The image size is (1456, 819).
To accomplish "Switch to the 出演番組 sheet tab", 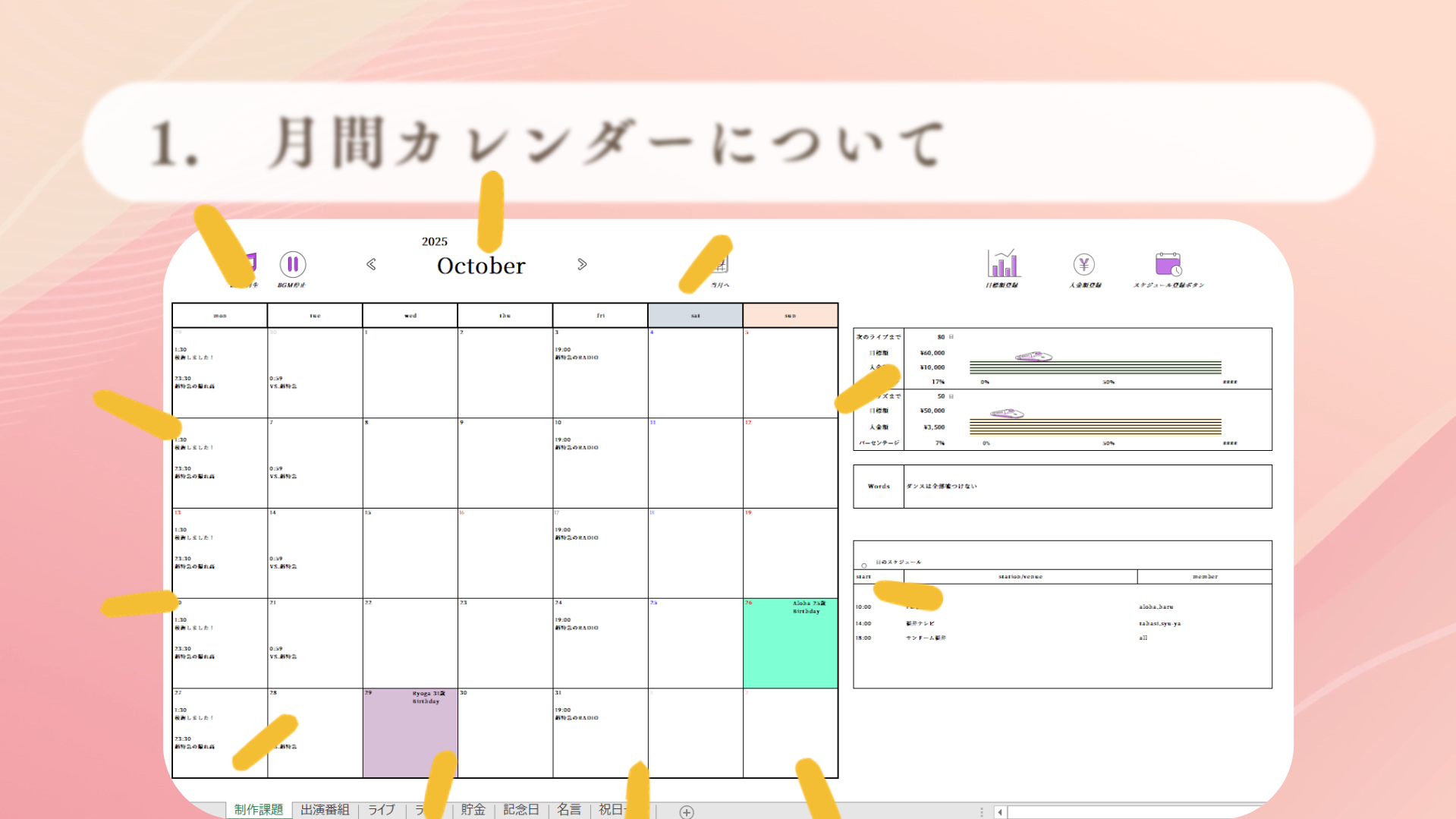I will [325, 810].
